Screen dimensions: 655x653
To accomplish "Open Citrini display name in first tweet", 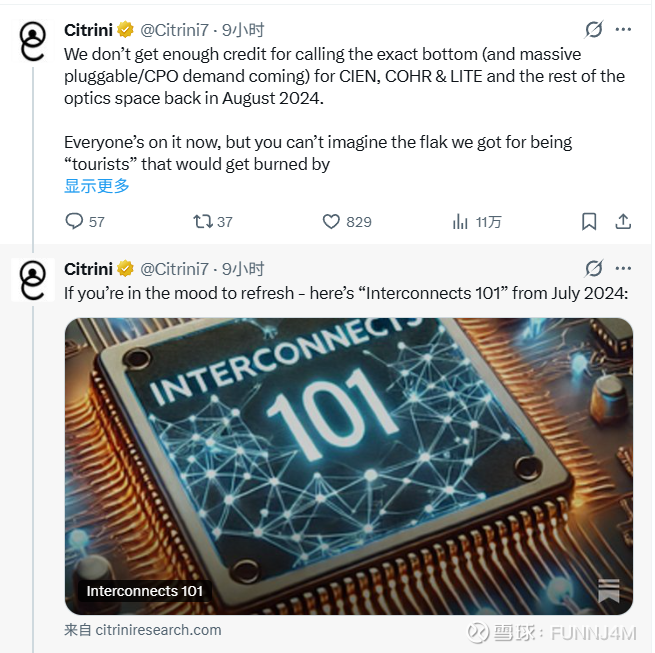I will (88, 30).
